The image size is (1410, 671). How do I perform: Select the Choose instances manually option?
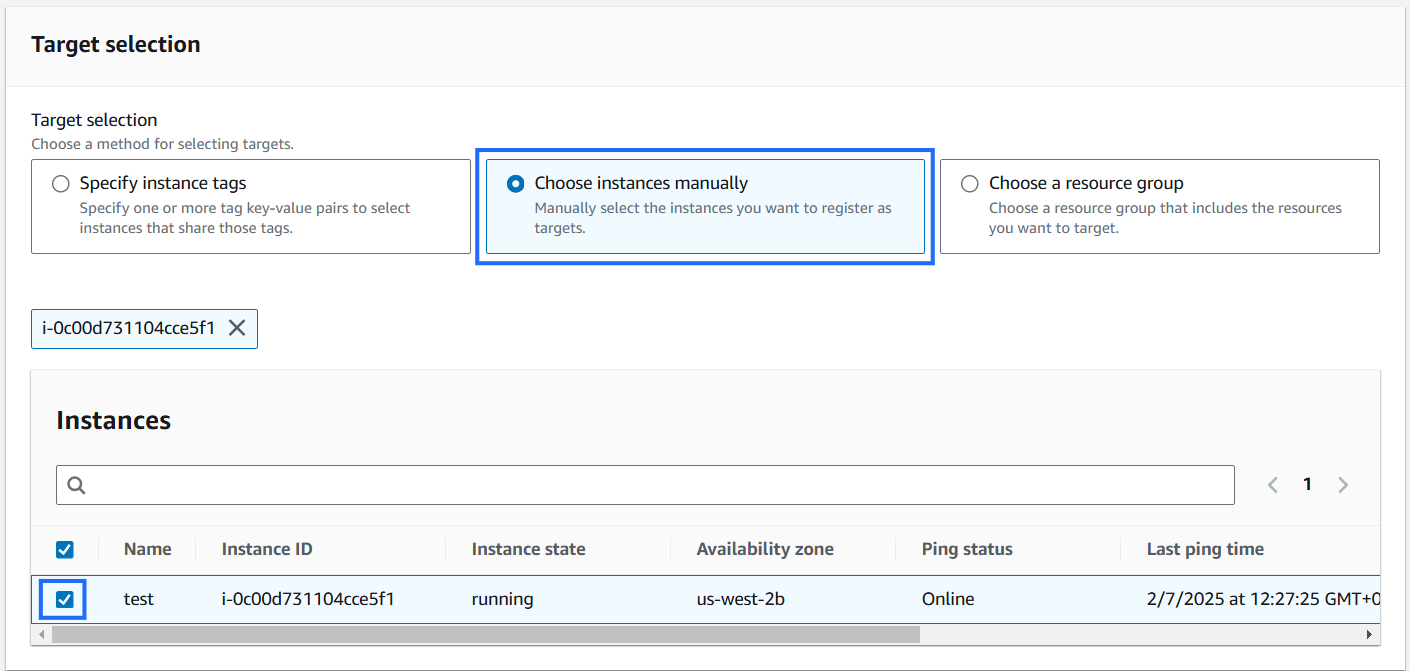[x=515, y=184]
